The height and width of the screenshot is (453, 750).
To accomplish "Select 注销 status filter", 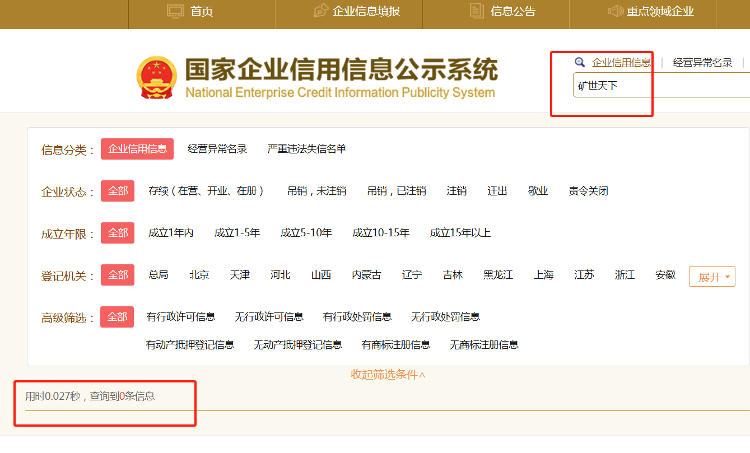I will 456,191.
